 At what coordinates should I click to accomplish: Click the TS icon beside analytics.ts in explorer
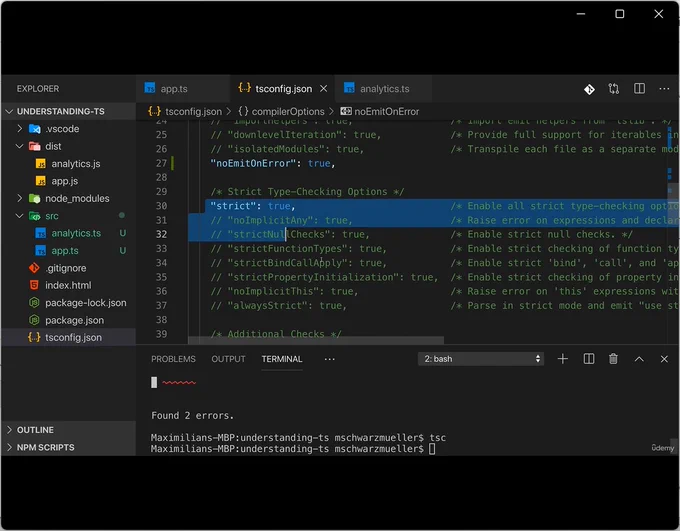(x=40, y=233)
